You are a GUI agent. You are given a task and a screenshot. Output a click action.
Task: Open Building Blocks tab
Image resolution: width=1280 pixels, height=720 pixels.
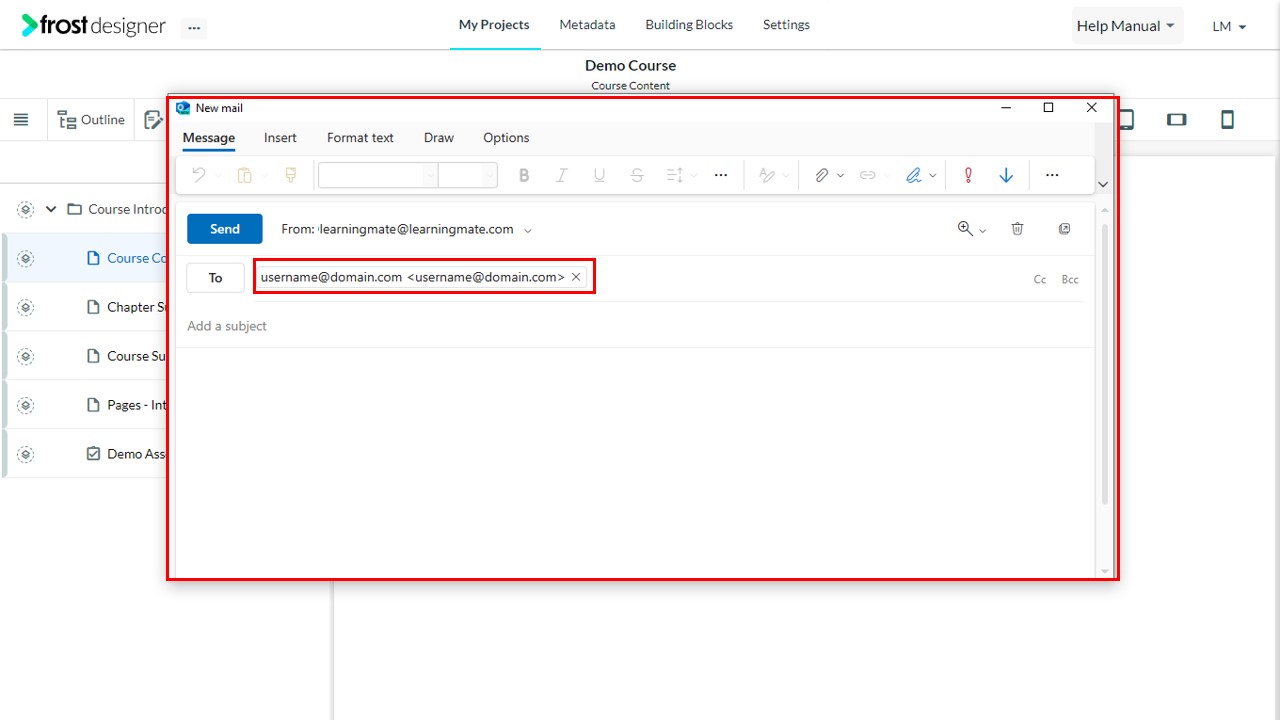(x=689, y=25)
